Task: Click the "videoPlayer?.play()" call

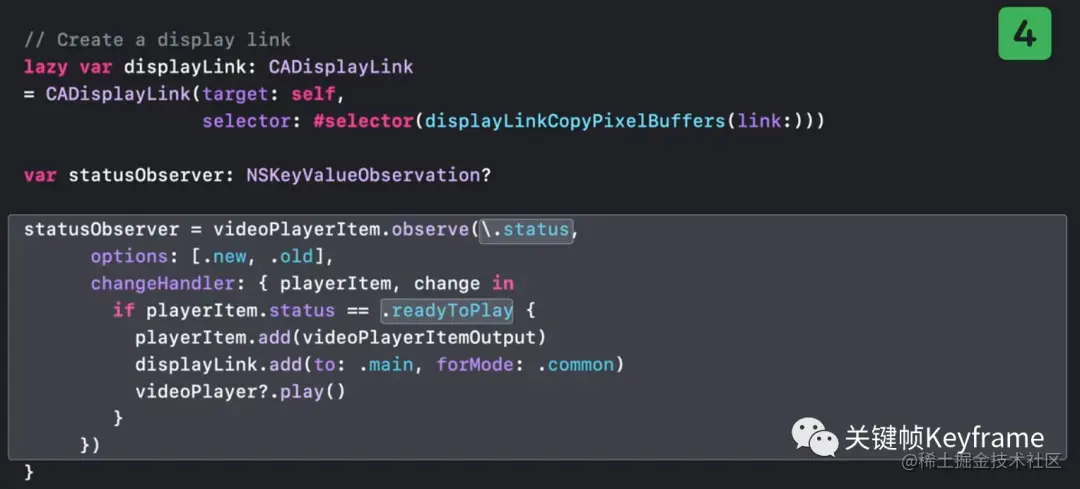Action: pos(240,392)
